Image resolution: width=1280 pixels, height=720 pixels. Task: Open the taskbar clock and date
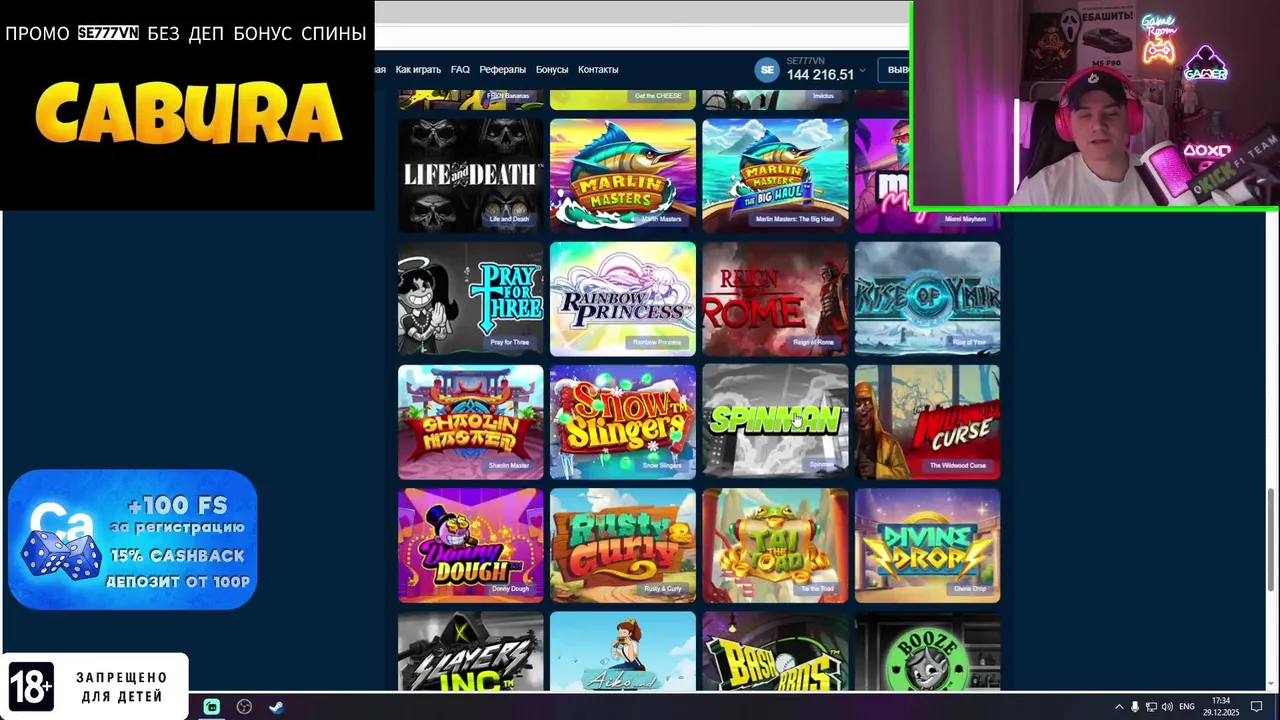(x=1220, y=707)
